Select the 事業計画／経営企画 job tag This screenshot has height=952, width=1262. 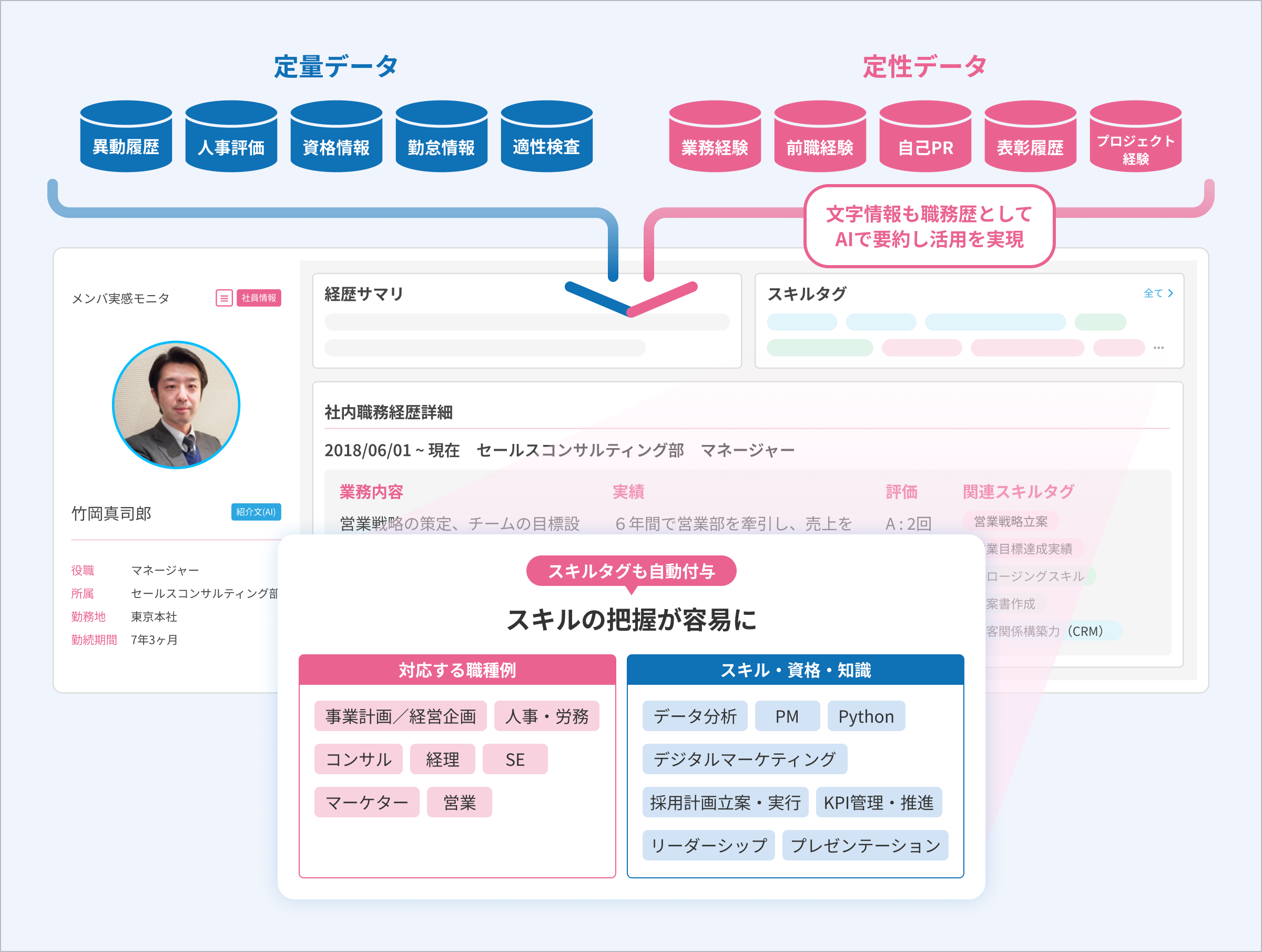coord(400,716)
